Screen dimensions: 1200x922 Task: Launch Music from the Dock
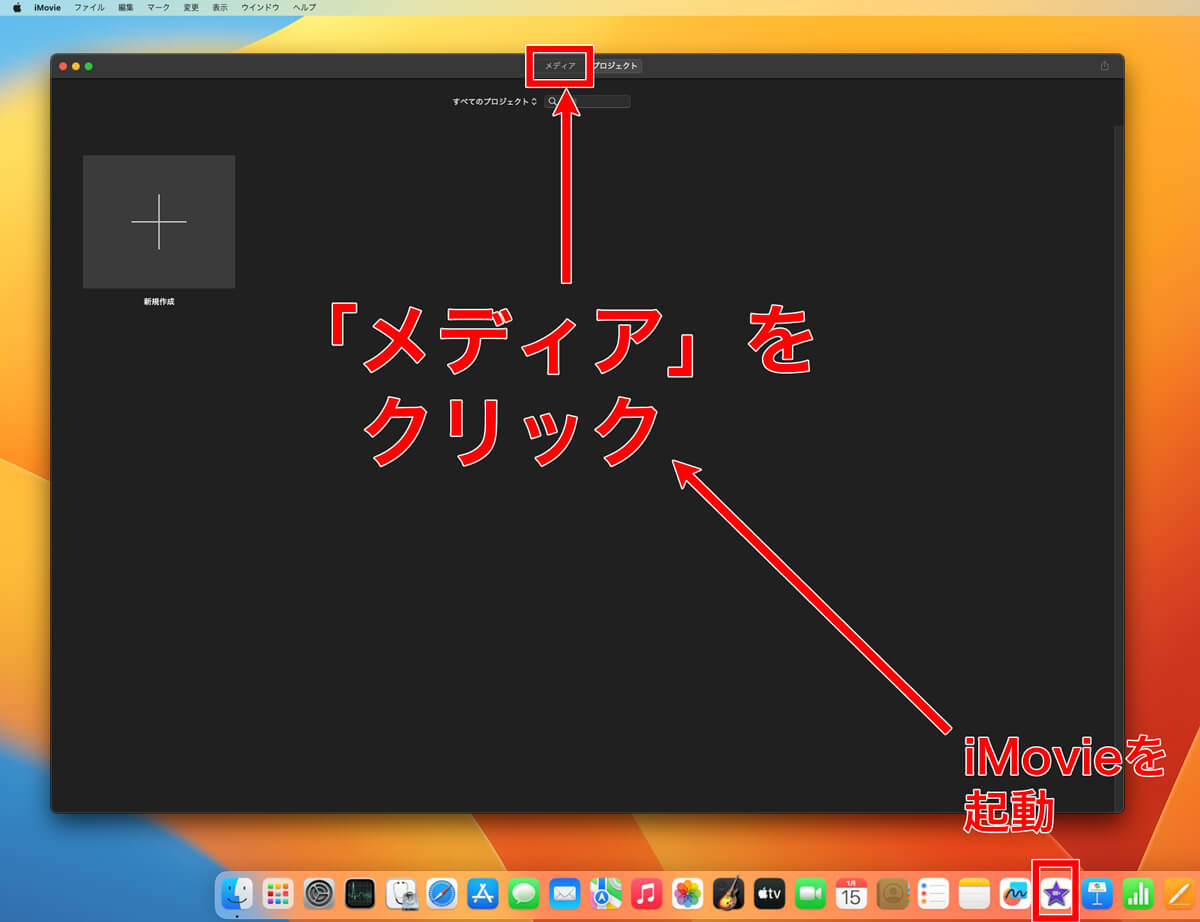point(647,892)
